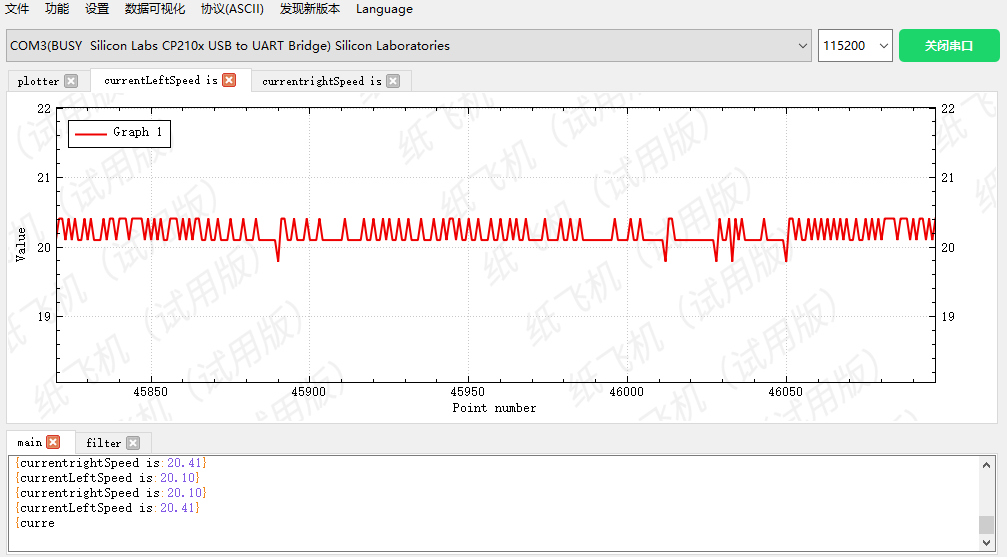Image resolution: width=1007 pixels, height=557 pixels.
Task: Close the main console tab
Action: coord(53,442)
